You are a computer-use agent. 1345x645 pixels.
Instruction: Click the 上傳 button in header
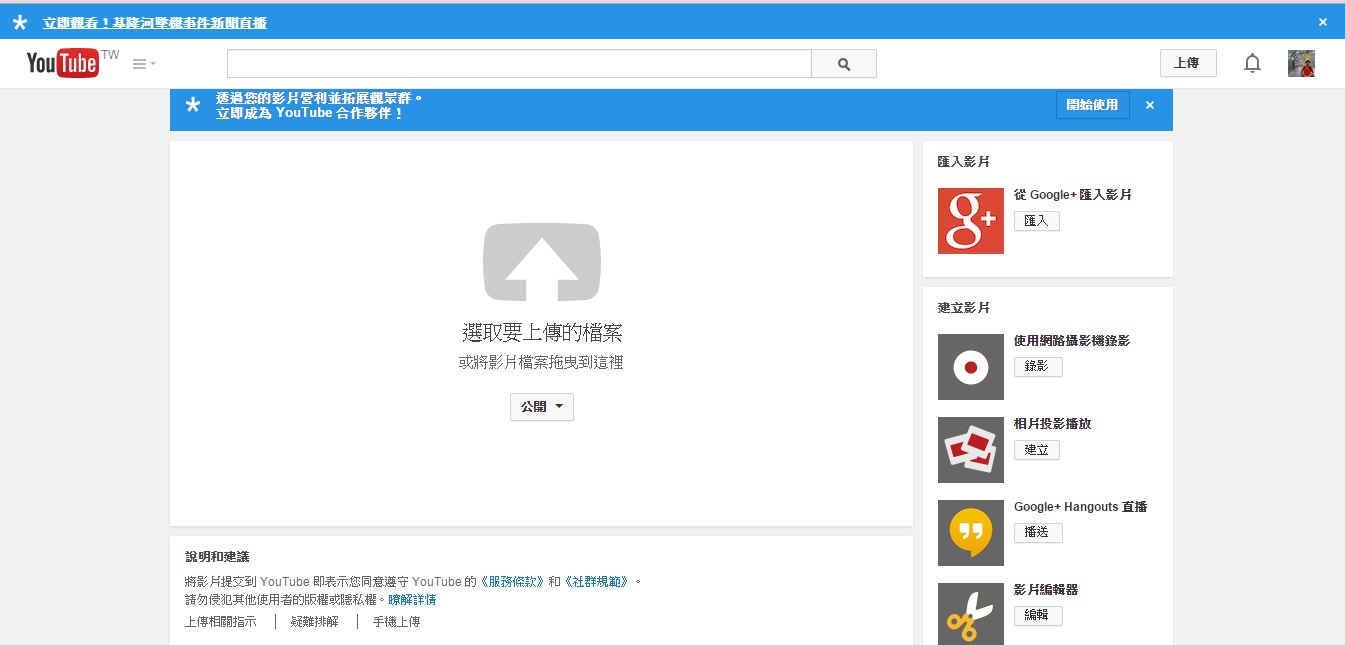1188,63
